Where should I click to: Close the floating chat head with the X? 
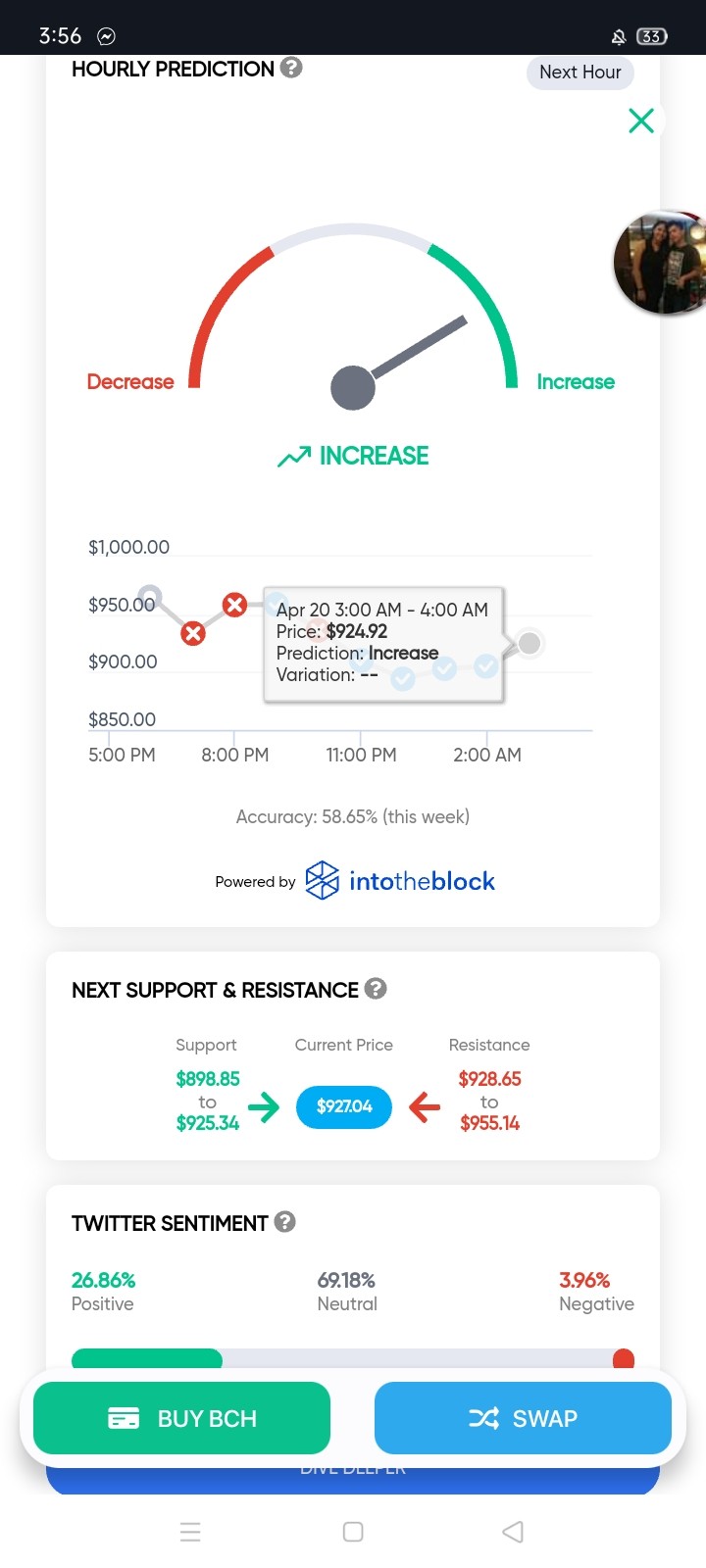pyautogui.click(x=641, y=121)
